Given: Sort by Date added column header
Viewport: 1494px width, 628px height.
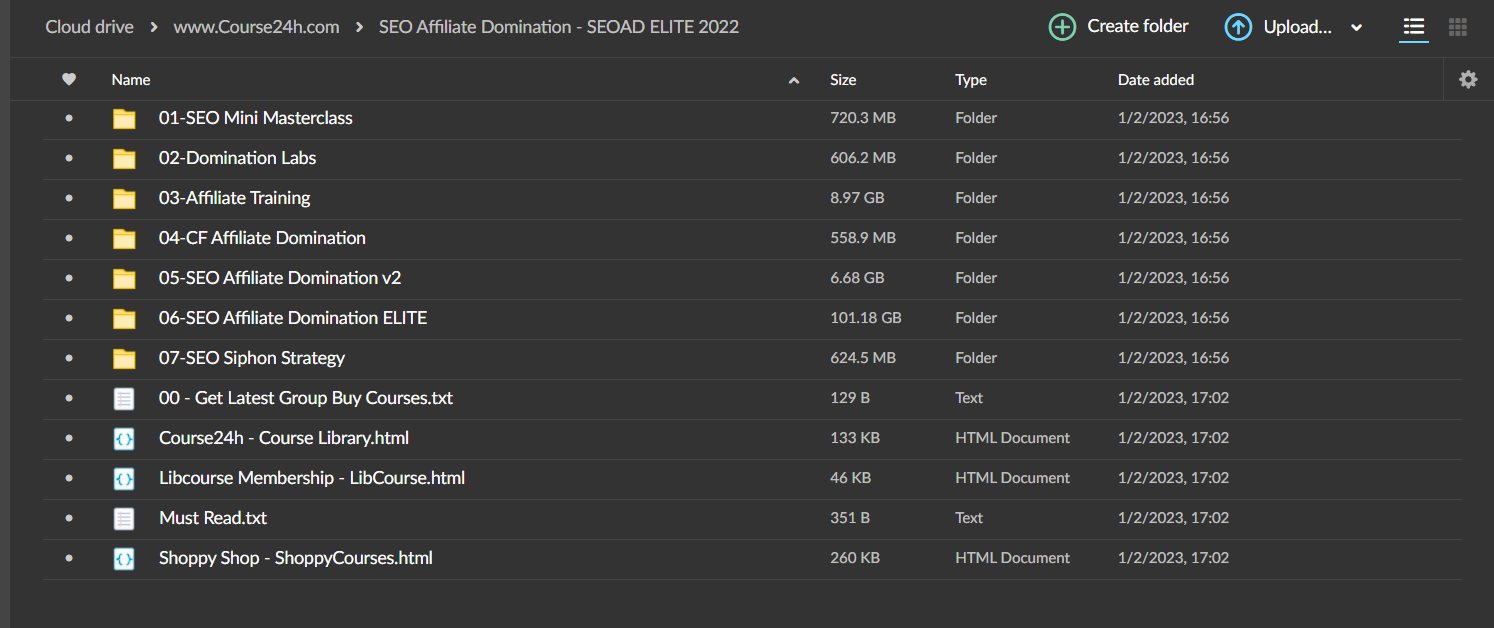Looking at the screenshot, I should pyautogui.click(x=1155, y=80).
